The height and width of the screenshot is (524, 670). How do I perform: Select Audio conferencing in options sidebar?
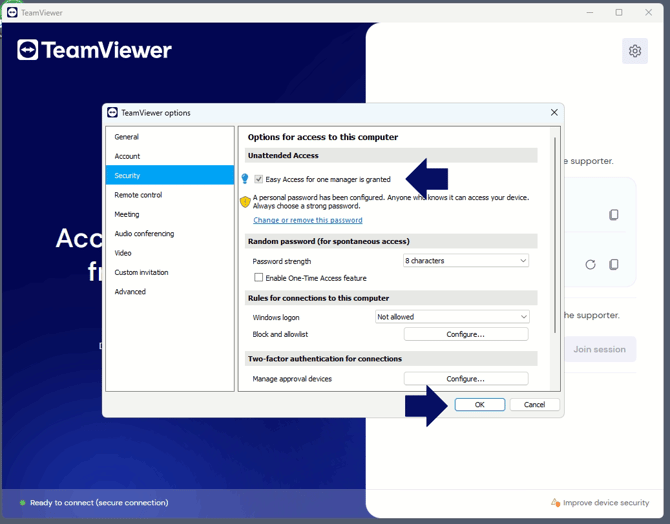point(170,233)
